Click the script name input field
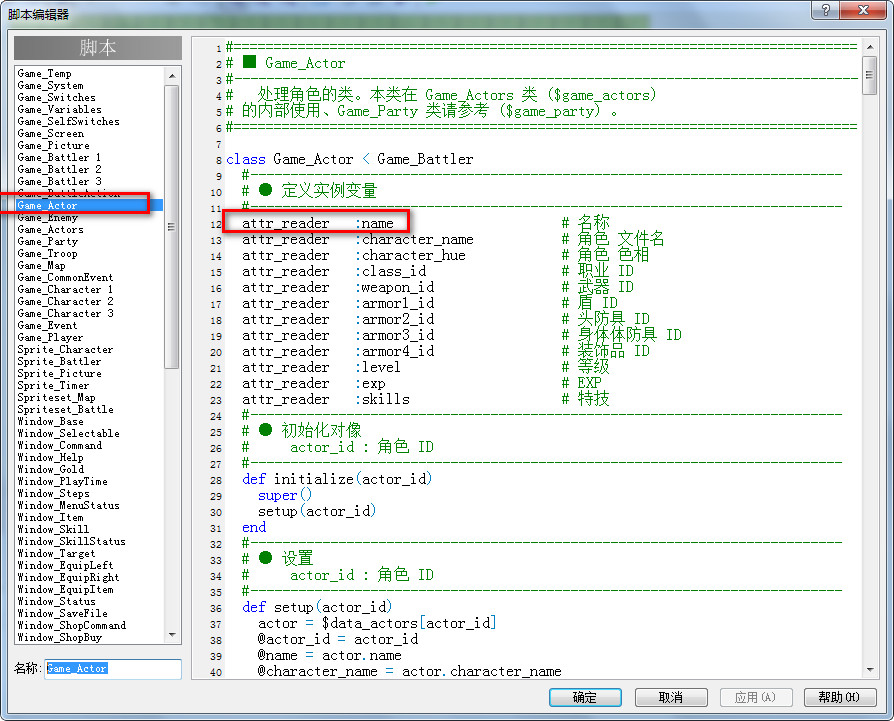Screen dimensions: 894x721 point(113,669)
